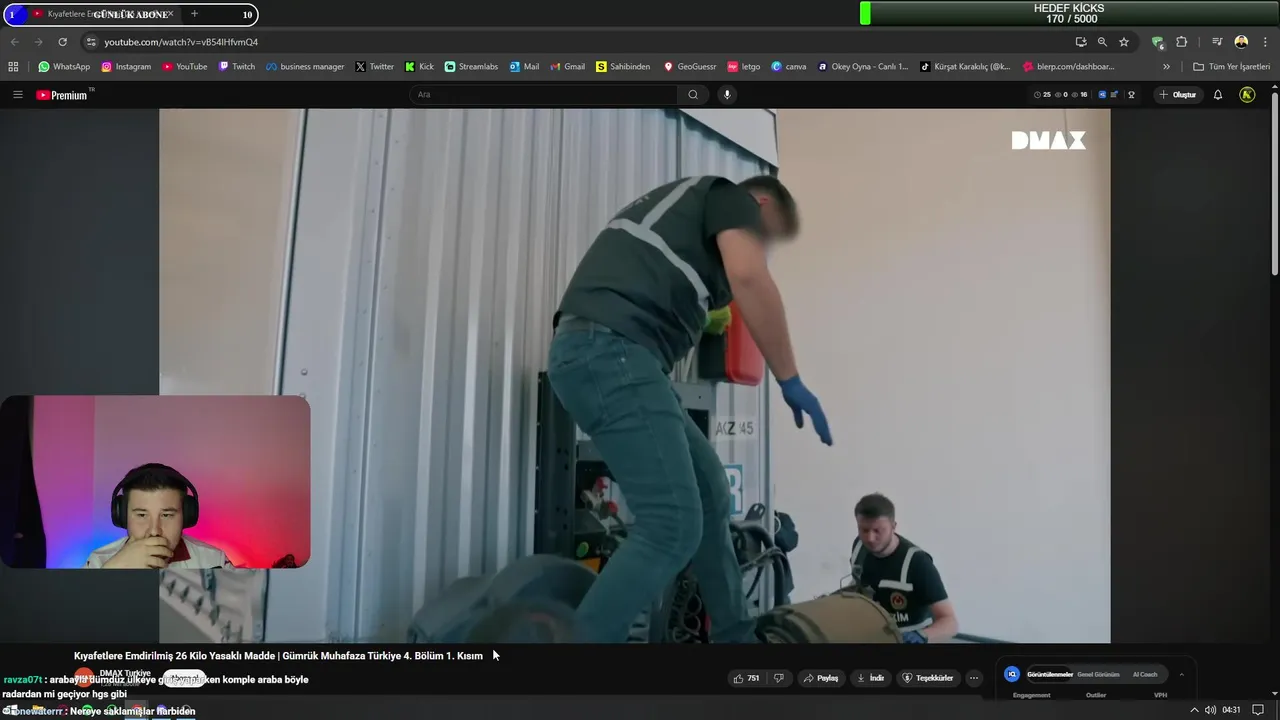Open the Tüm Yer İşaretleri folder
The height and width of the screenshot is (720, 1280).
(1232, 67)
